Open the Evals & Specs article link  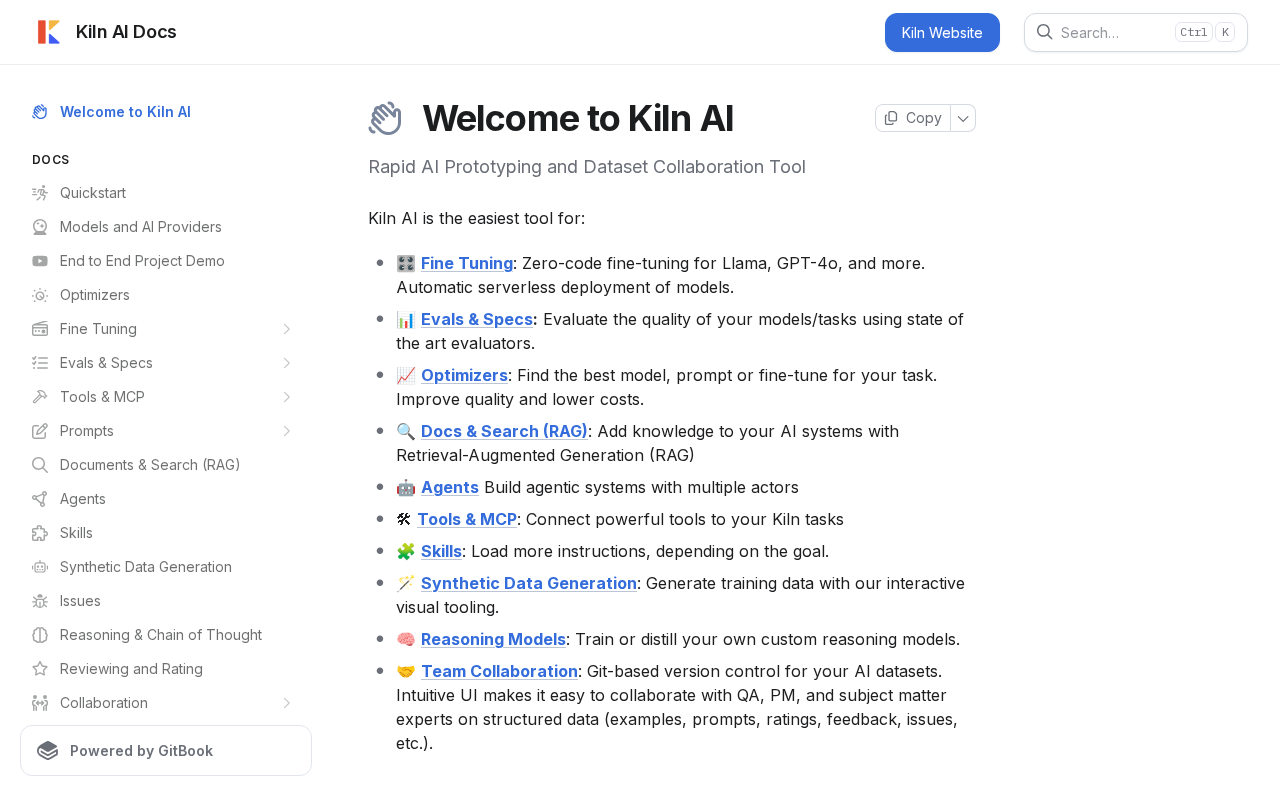(477, 319)
